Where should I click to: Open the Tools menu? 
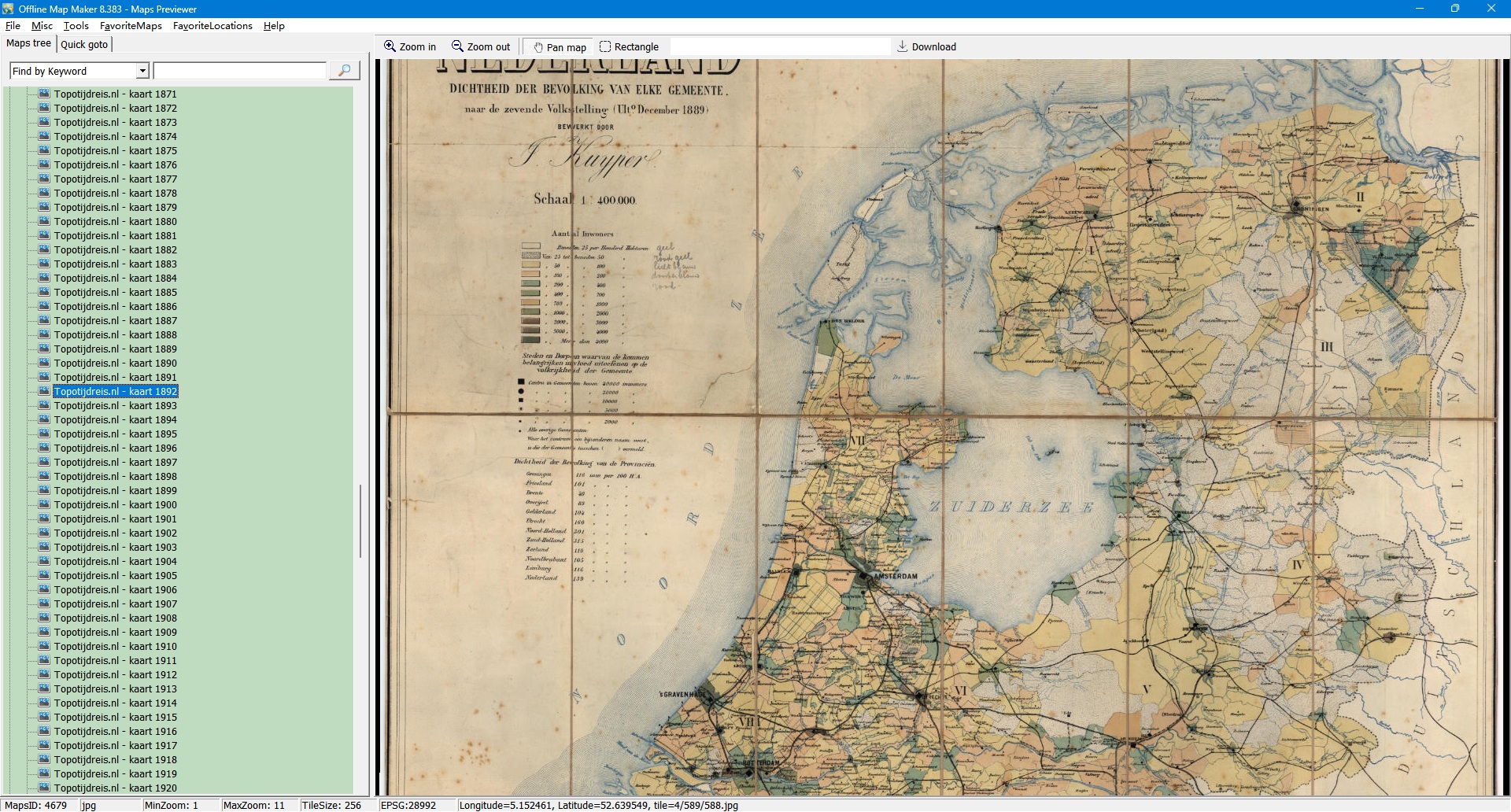76,26
